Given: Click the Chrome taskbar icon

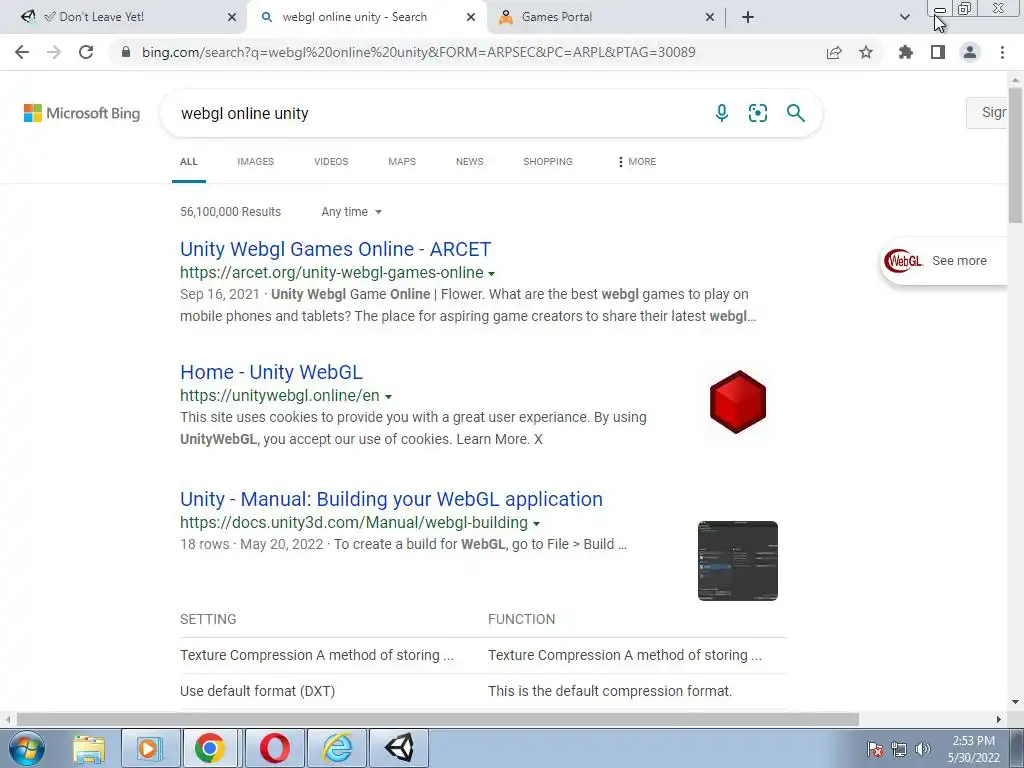Looking at the screenshot, I should point(210,748).
